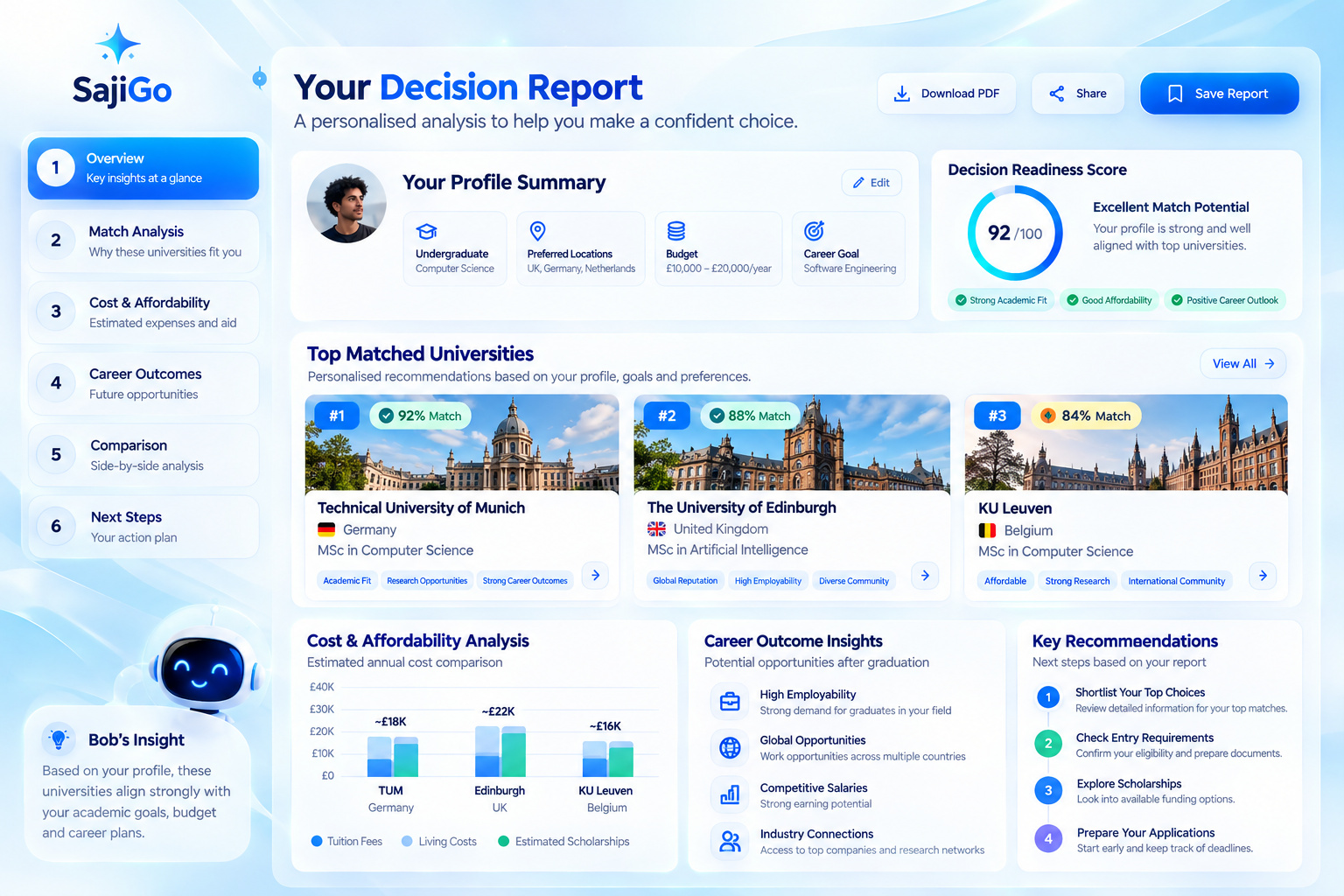
Task: Click the orange icon in 84% Match badge
Action: [x=1047, y=416]
